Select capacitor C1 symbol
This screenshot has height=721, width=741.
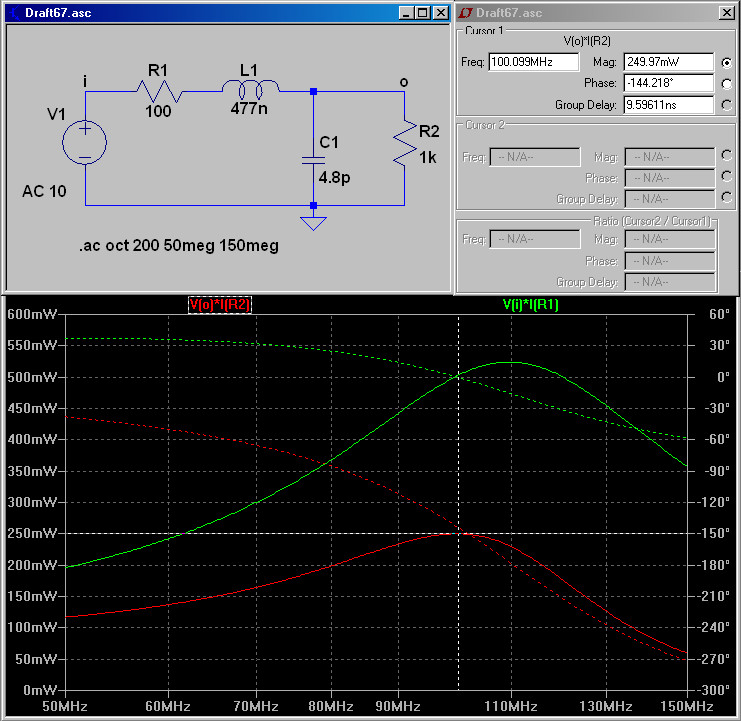313,160
